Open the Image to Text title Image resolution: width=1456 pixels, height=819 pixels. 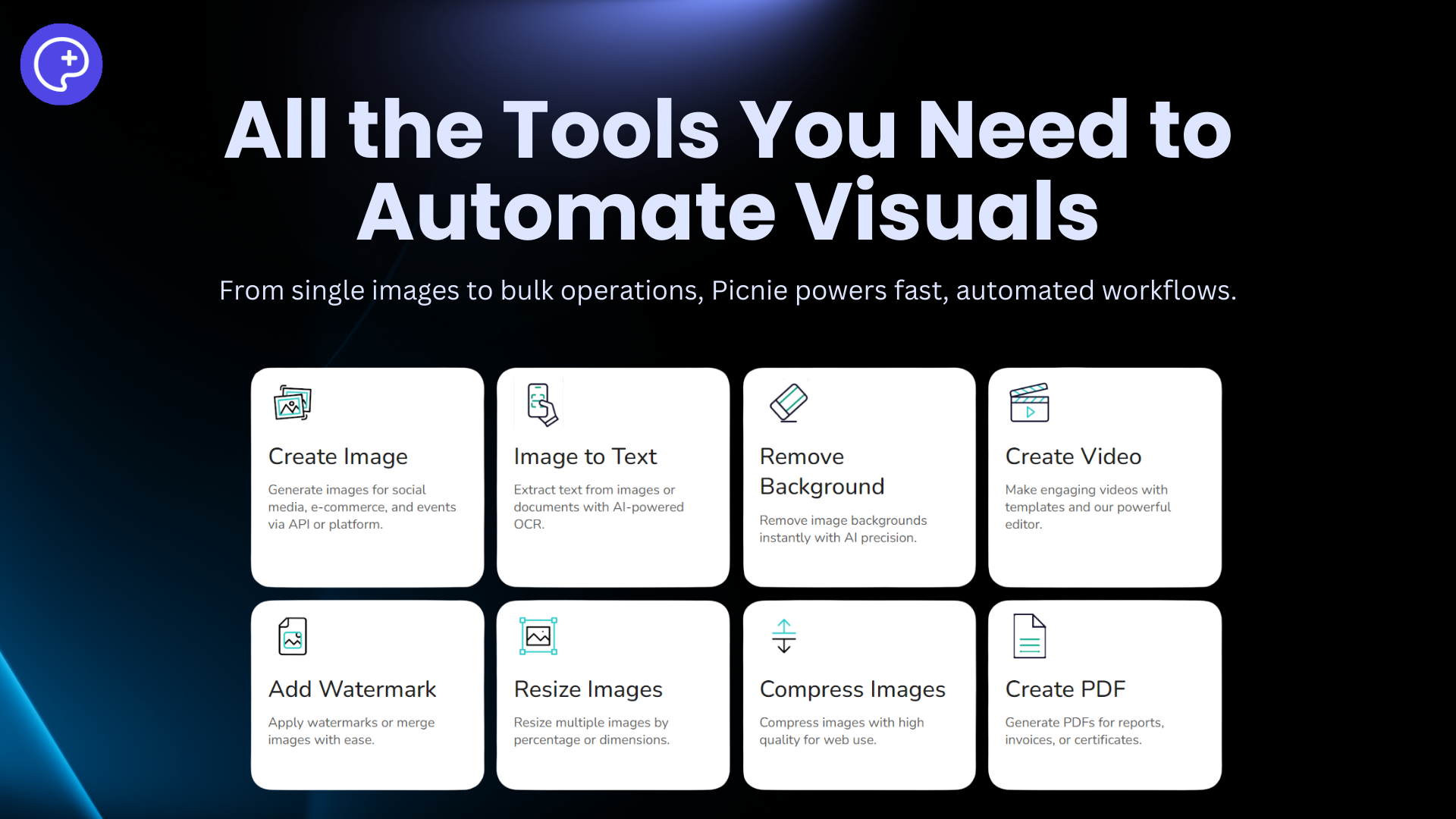(x=585, y=457)
